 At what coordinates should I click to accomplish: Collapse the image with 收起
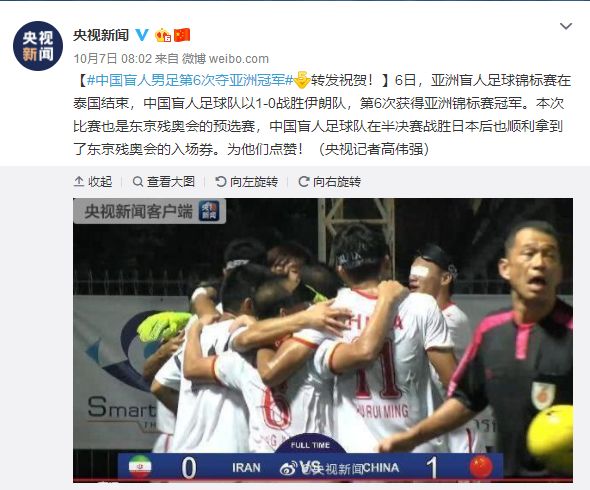point(93,182)
